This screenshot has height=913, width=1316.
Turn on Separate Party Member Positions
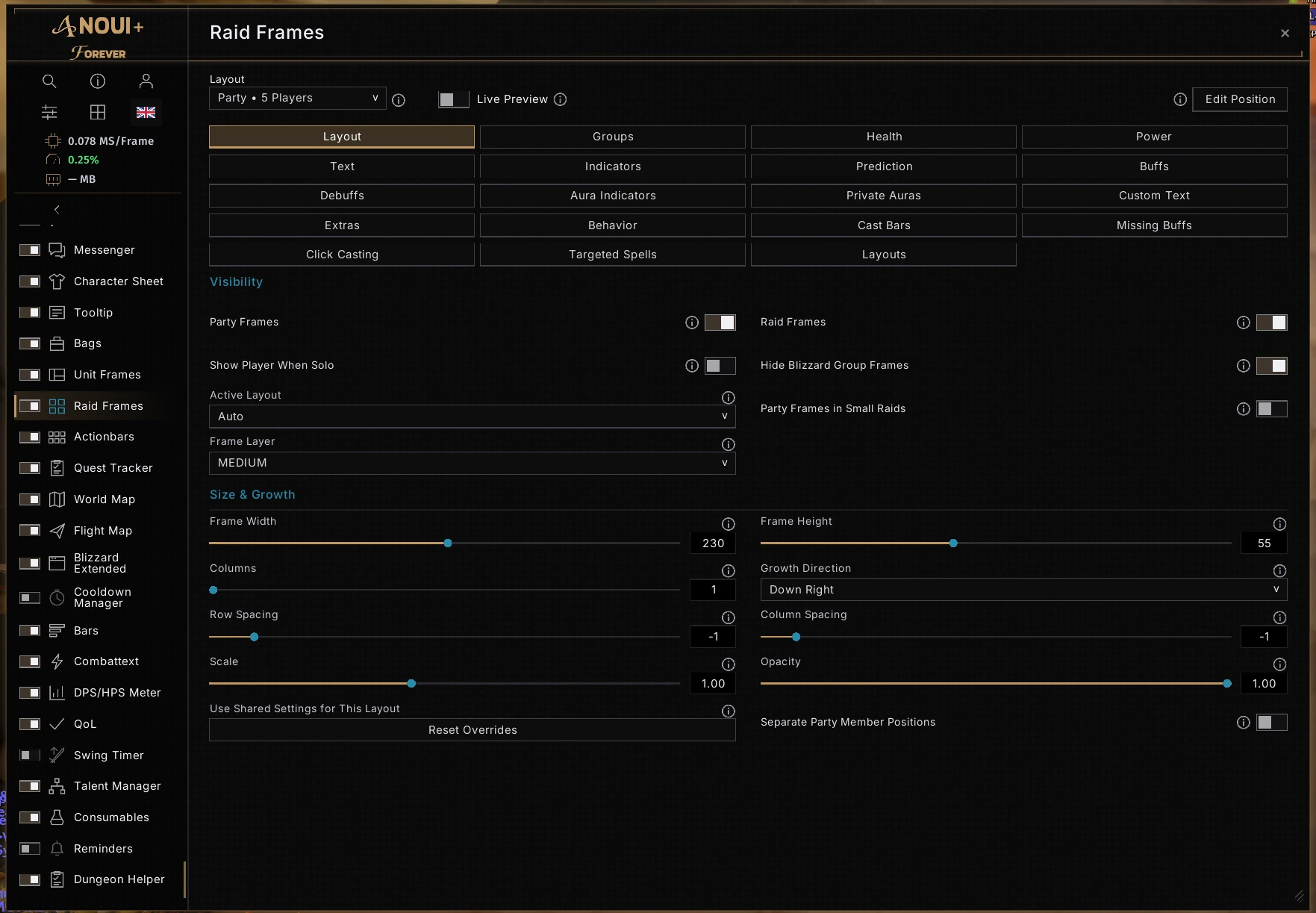pos(1272,723)
